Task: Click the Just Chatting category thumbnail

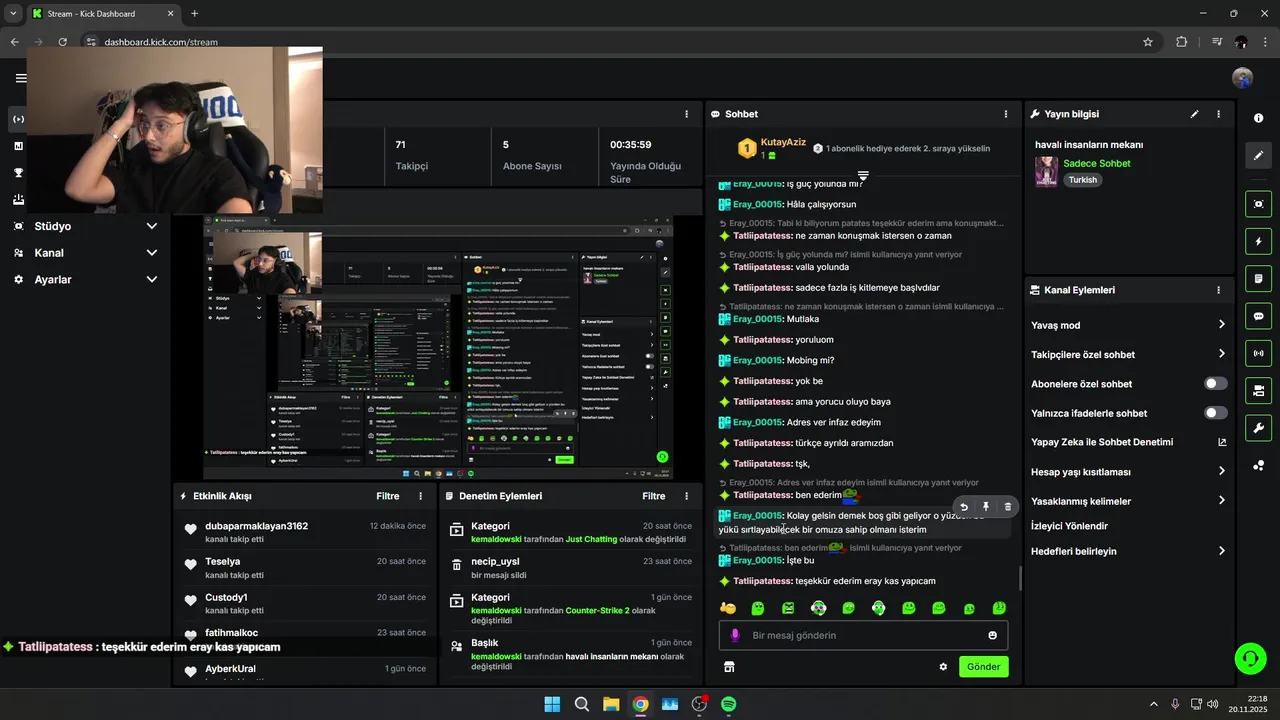Action: (x=1046, y=171)
